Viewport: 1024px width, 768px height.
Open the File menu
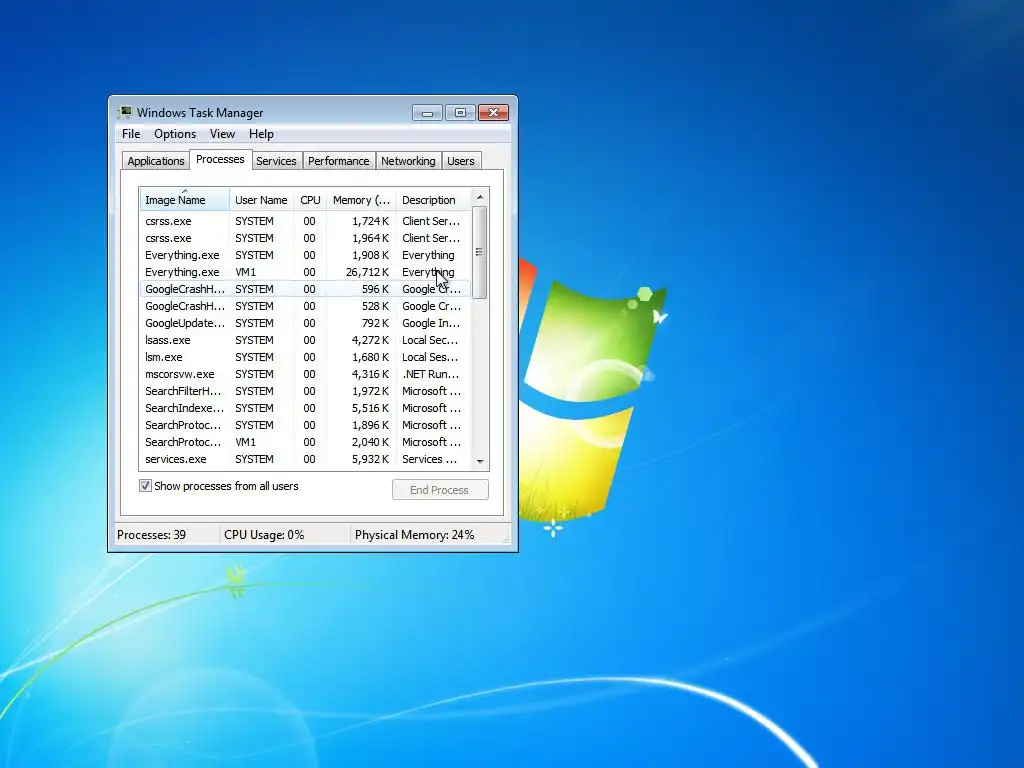pos(131,134)
